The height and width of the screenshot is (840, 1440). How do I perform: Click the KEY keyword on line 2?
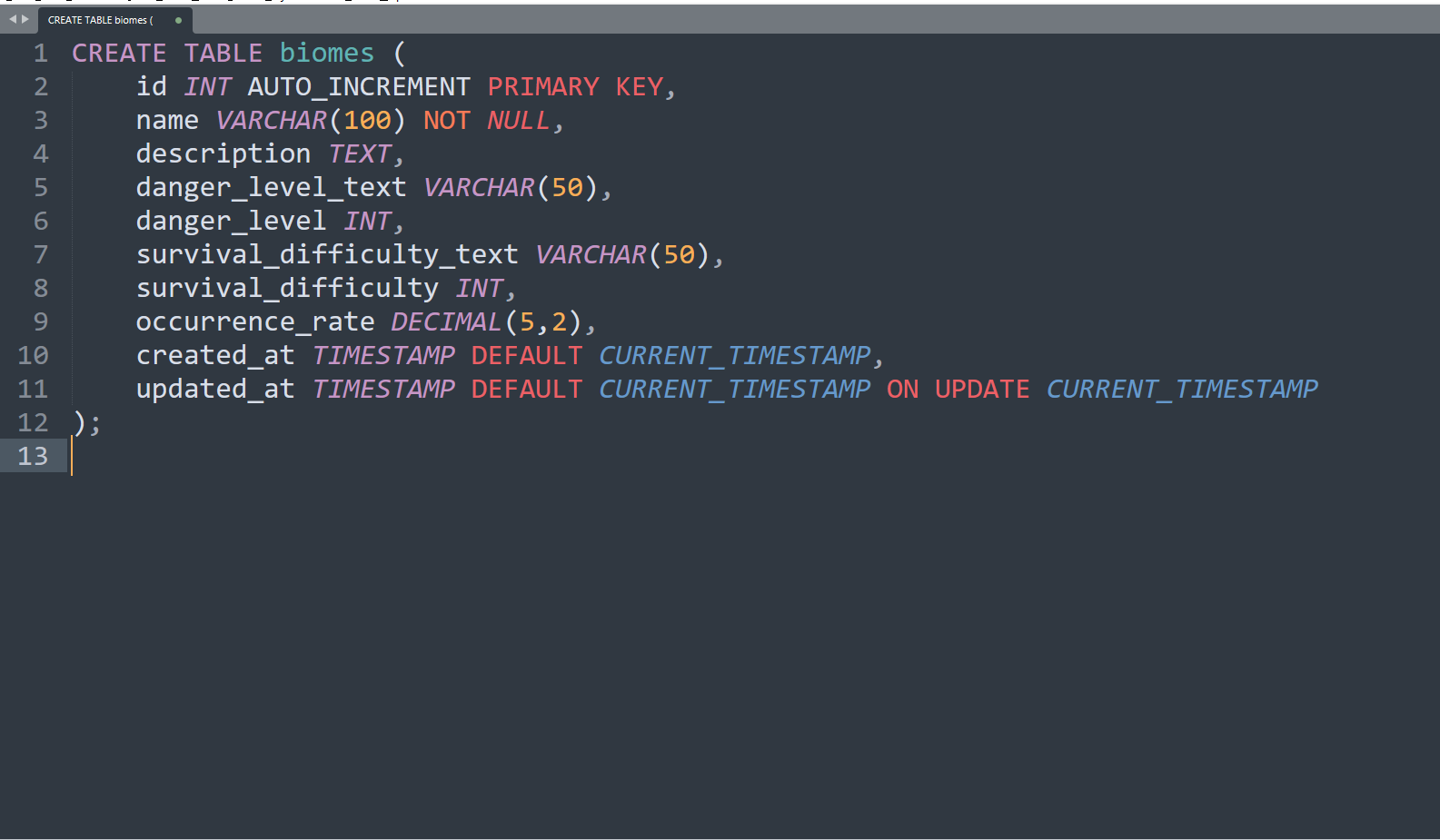[640, 87]
